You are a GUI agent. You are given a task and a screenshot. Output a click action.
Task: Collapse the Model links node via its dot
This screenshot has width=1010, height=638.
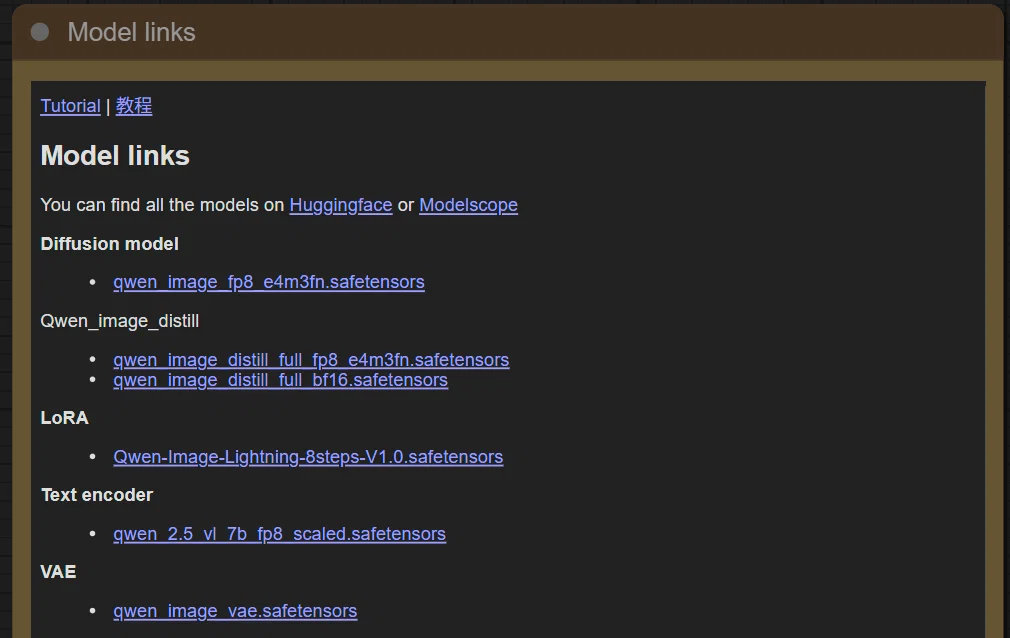point(40,32)
